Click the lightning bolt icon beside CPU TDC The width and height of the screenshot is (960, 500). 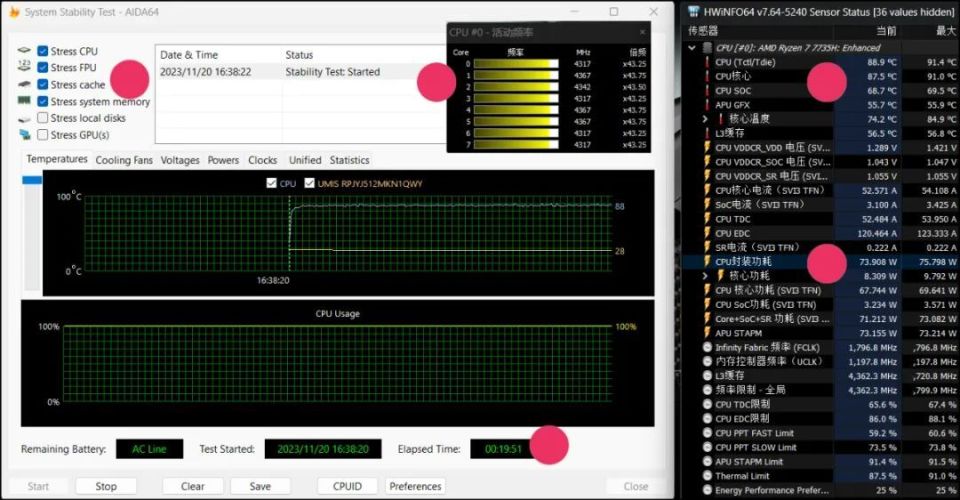pyautogui.click(x=706, y=219)
